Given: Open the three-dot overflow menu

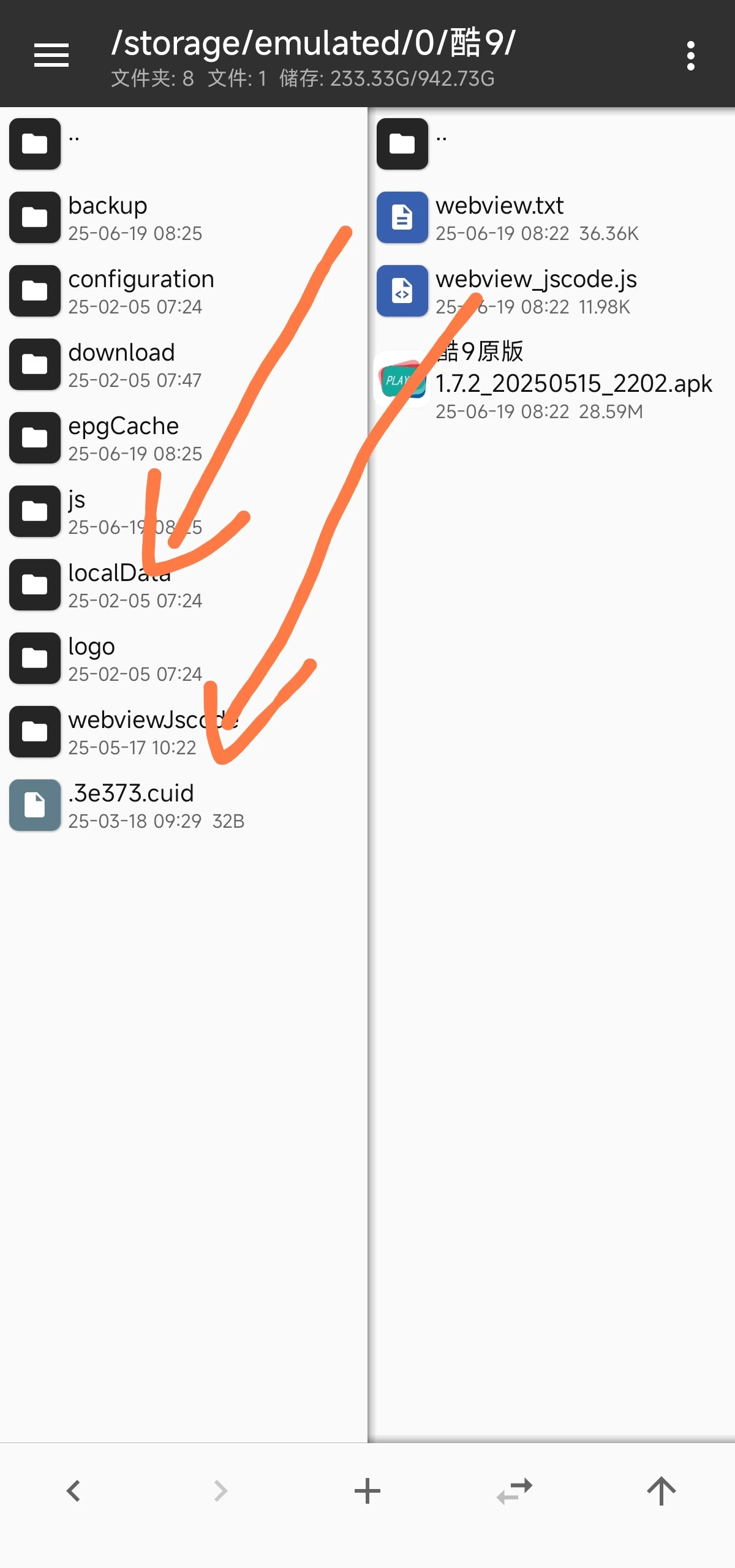Looking at the screenshot, I should [x=691, y=56].
